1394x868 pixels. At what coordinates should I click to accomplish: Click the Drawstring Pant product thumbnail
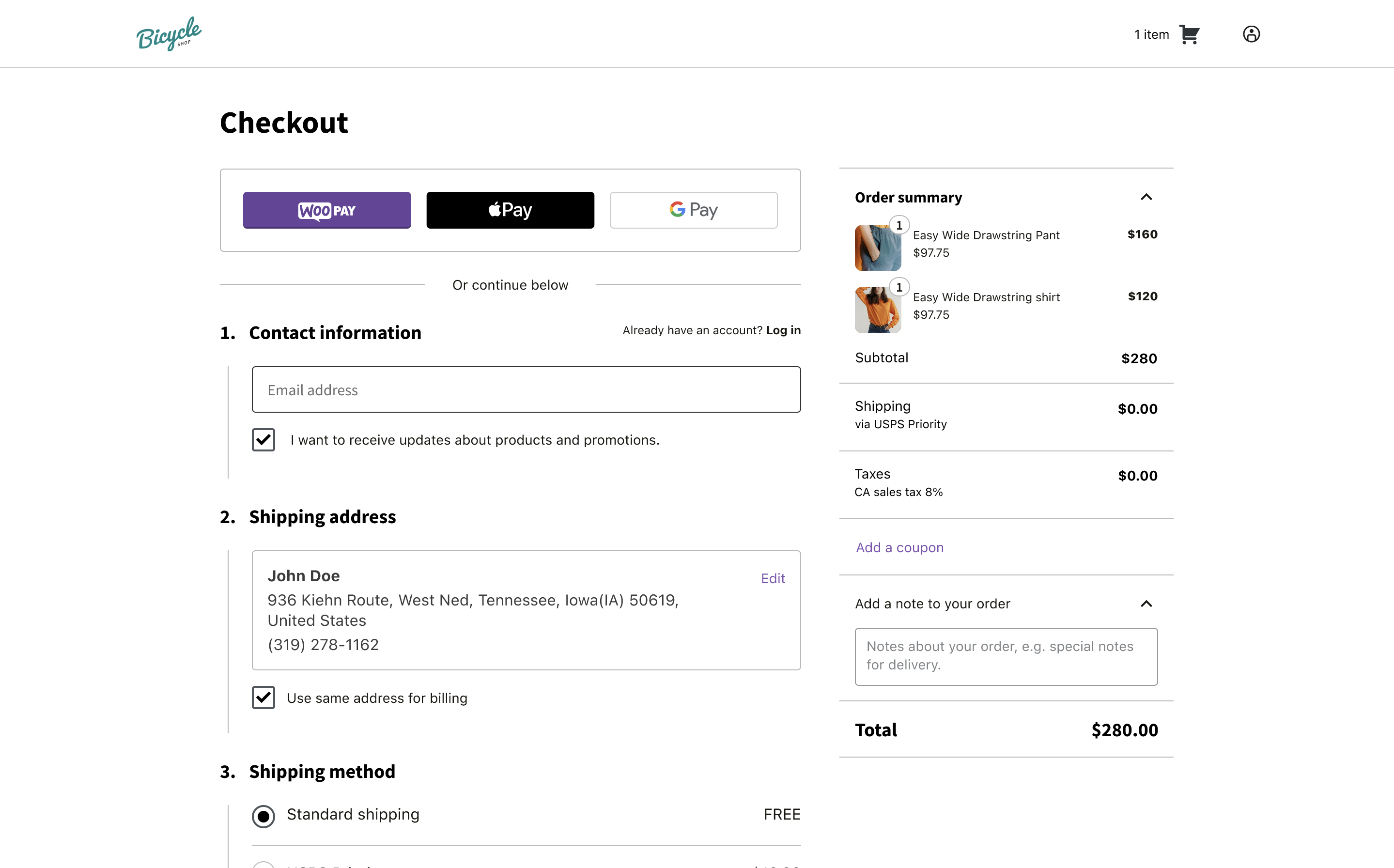pyautogui.click(x=877, y=249)
